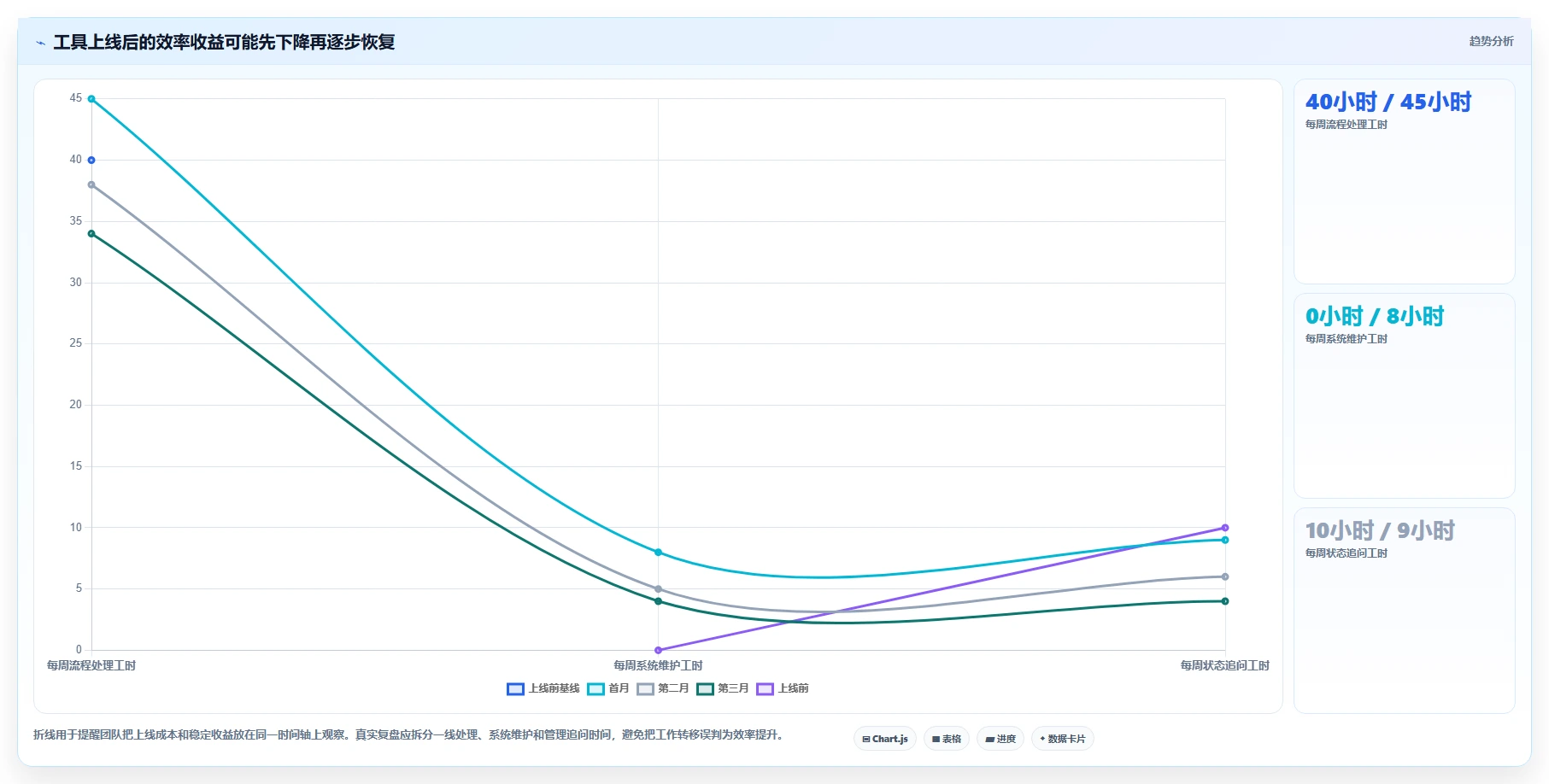1549x784 pixels.
Task: Click the y-axis tick label 10
Action: coord(76,528)
